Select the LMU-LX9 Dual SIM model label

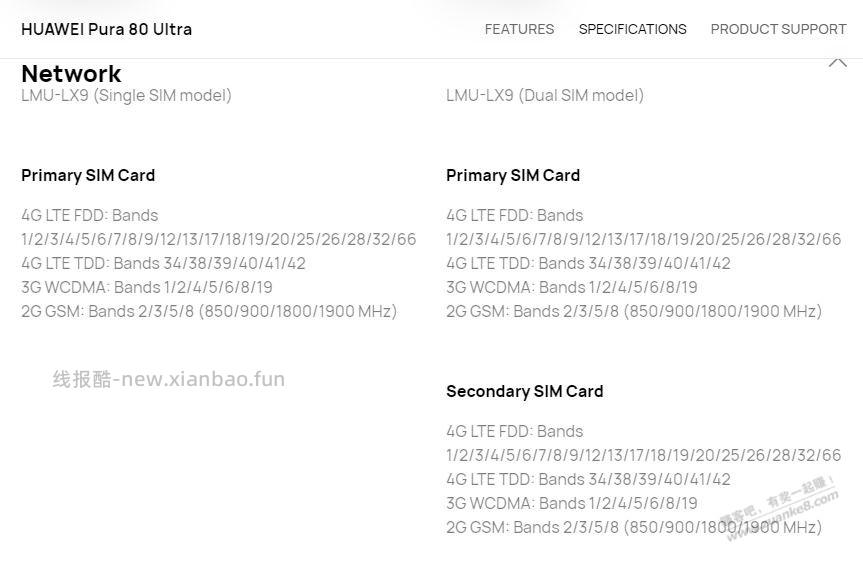545,95
